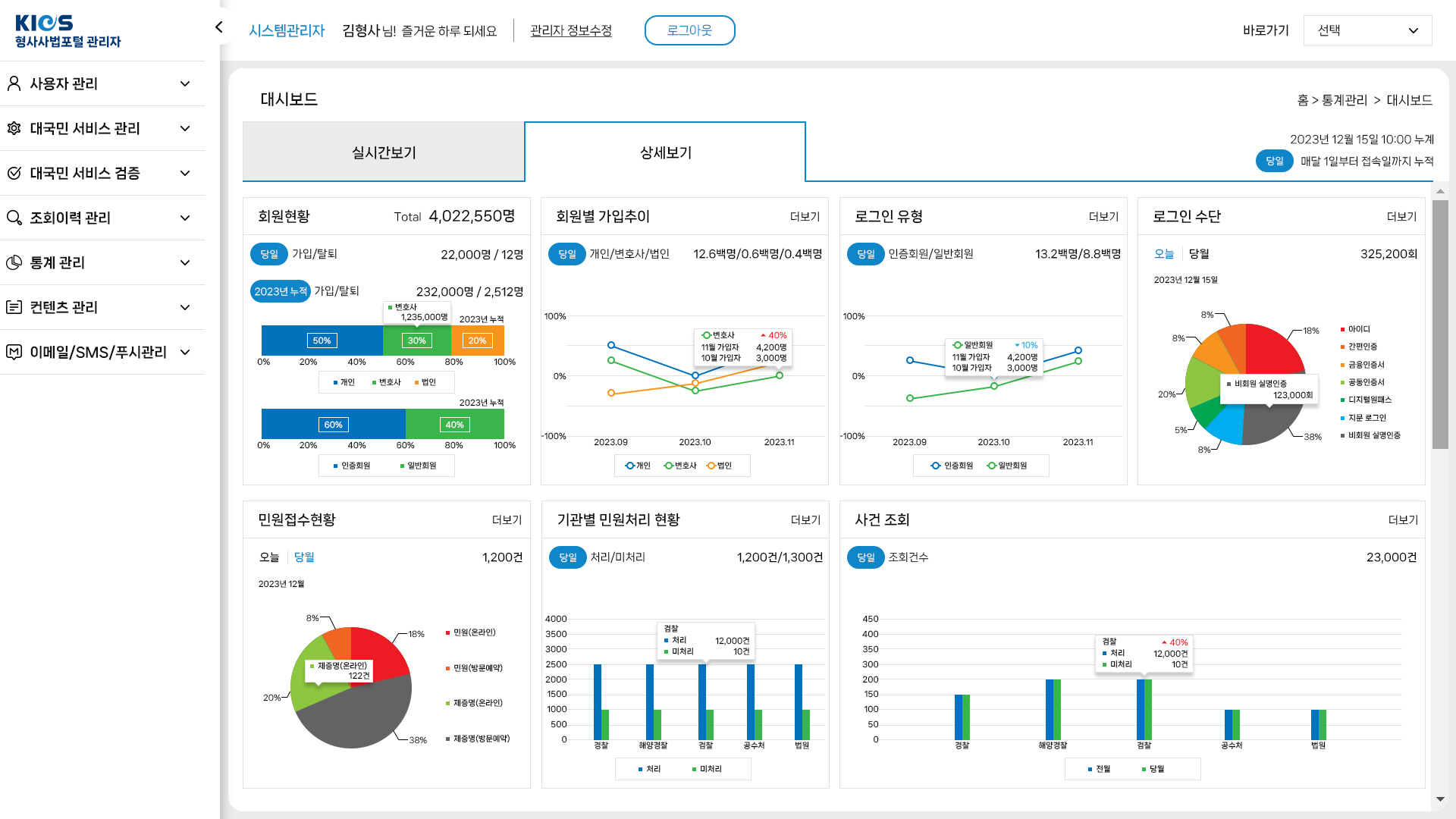
Task: Click 아이디 legend swatch in 로그인 수단
Action: [1341, 329]
